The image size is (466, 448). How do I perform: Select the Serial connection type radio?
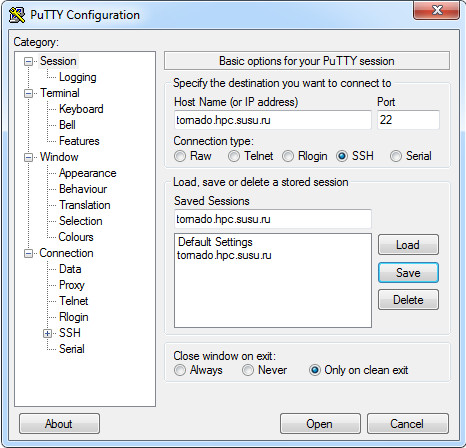[396, 156]
